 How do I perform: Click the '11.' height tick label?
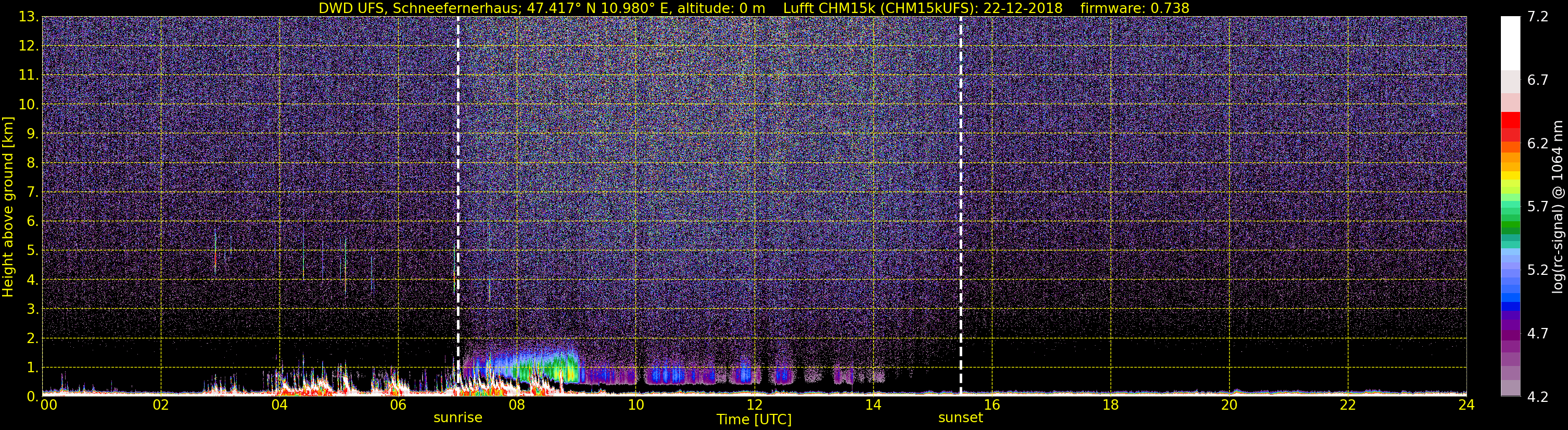[29, 75]
